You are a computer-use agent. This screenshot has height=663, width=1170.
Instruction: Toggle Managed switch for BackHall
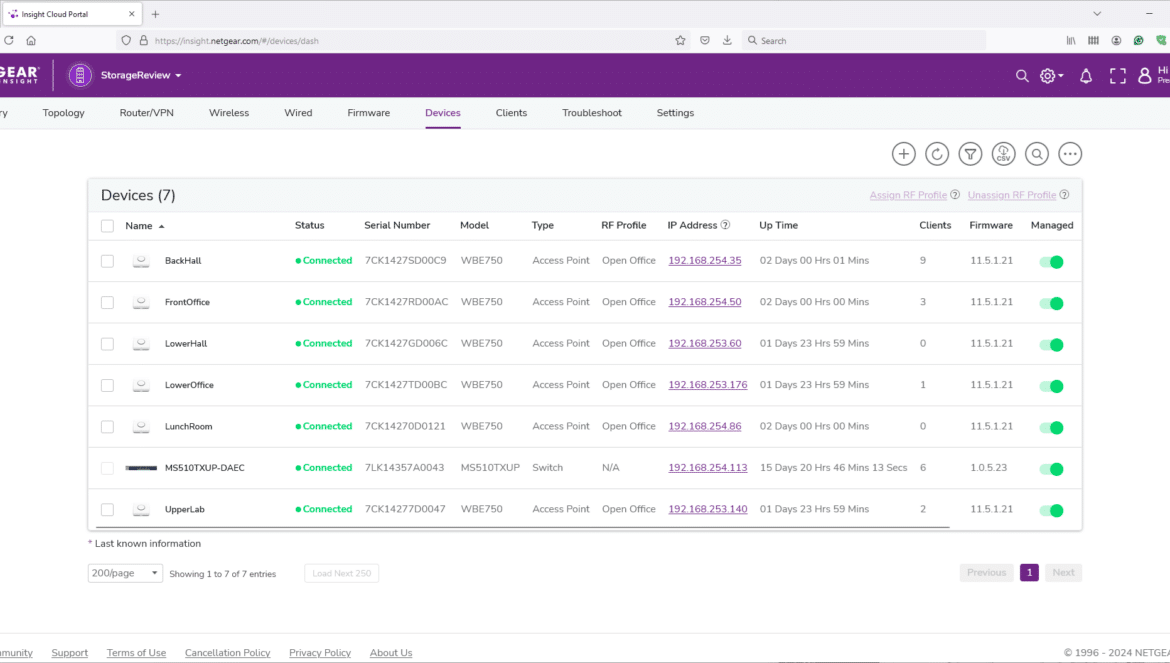(1051, 262)
